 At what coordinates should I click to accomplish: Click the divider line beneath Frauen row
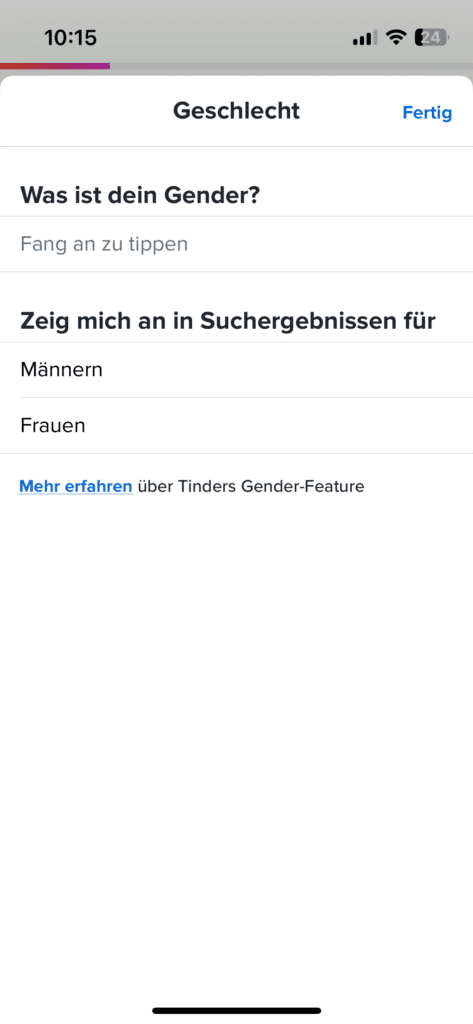pos(236,453)
